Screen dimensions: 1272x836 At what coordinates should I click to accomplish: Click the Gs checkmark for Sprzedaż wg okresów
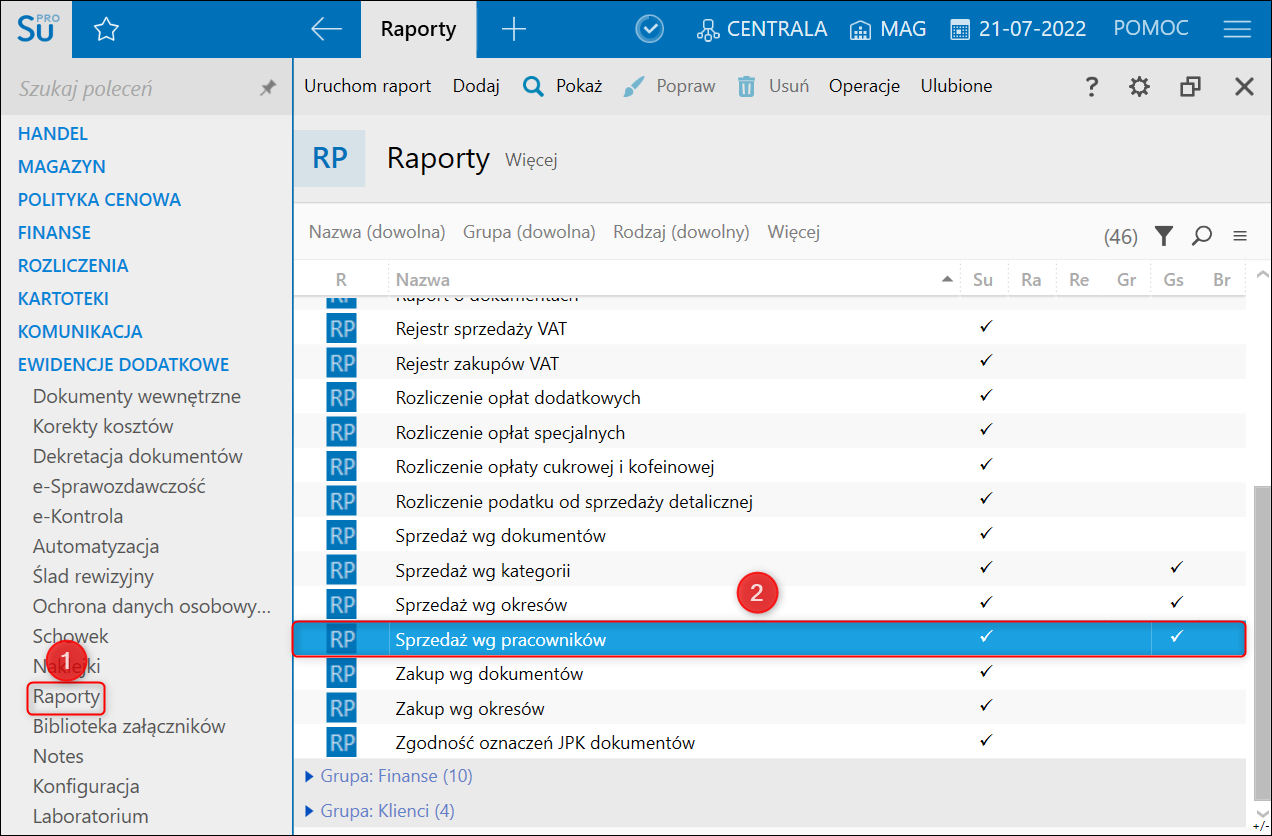point(1176,602)
